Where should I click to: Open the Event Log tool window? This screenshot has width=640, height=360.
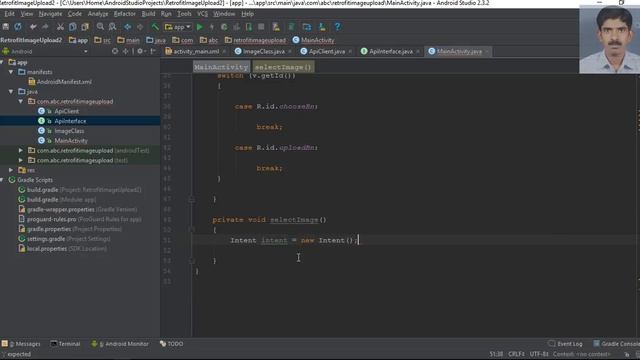pyautogui.click(x=565, y=344)
